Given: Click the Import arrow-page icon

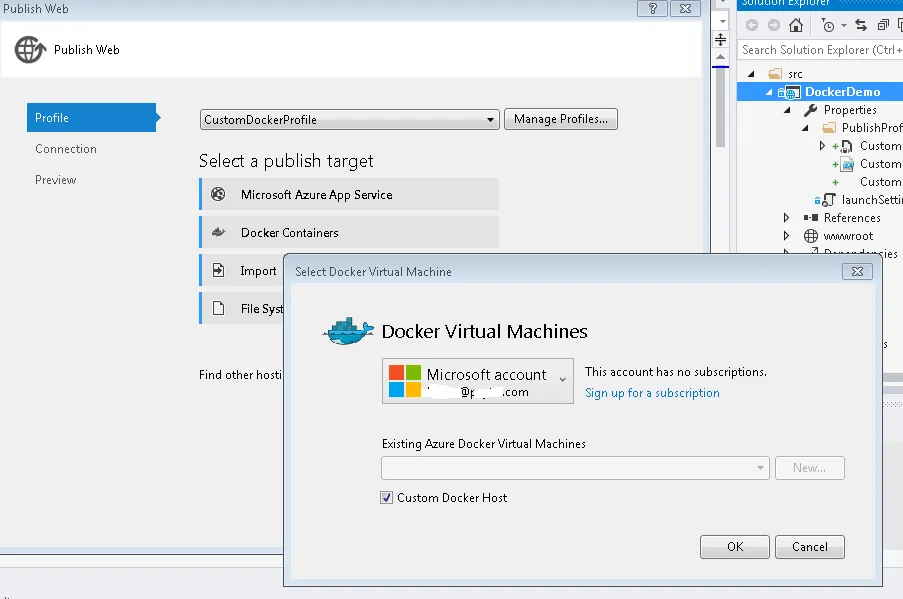Looking at the screenshot, I should [x=218, y=270].
